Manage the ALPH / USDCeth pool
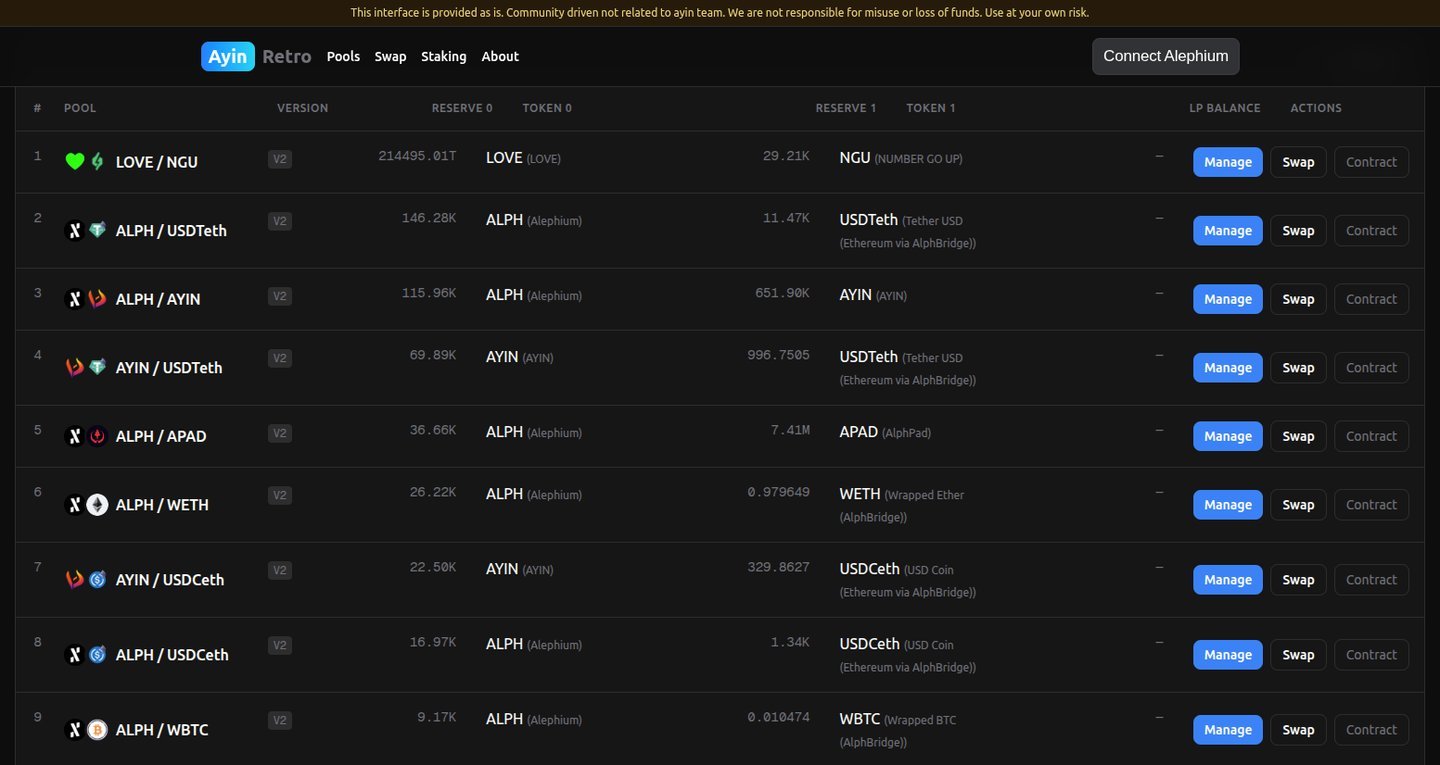This screenshot has height=765, width=1440. click(1228, 655)
